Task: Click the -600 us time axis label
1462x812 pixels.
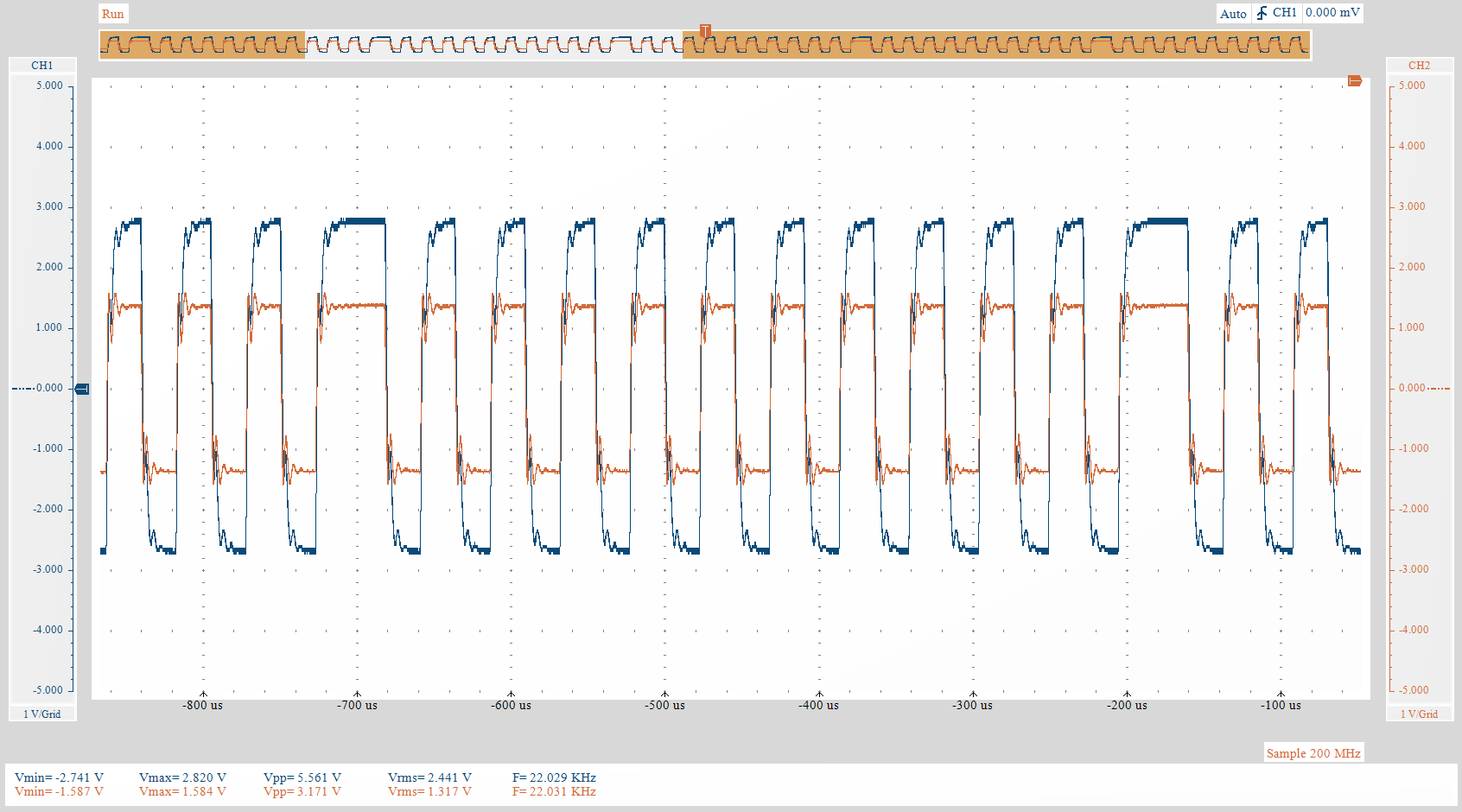Action: pos(511,706)
